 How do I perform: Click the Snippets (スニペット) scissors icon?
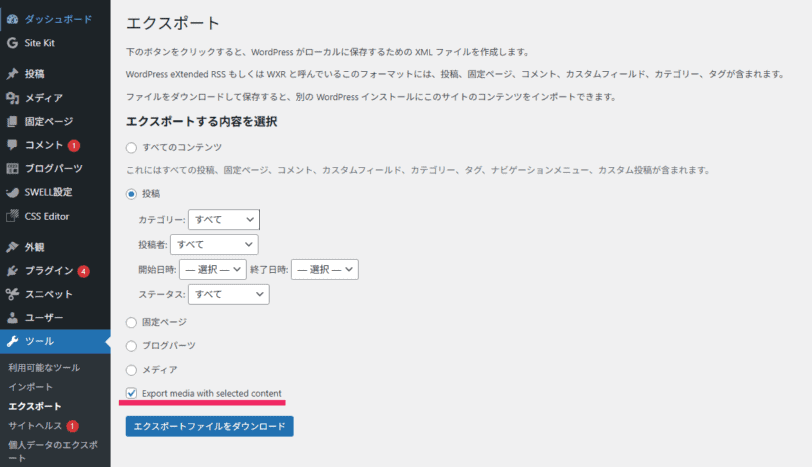click(x=12, y=294)
